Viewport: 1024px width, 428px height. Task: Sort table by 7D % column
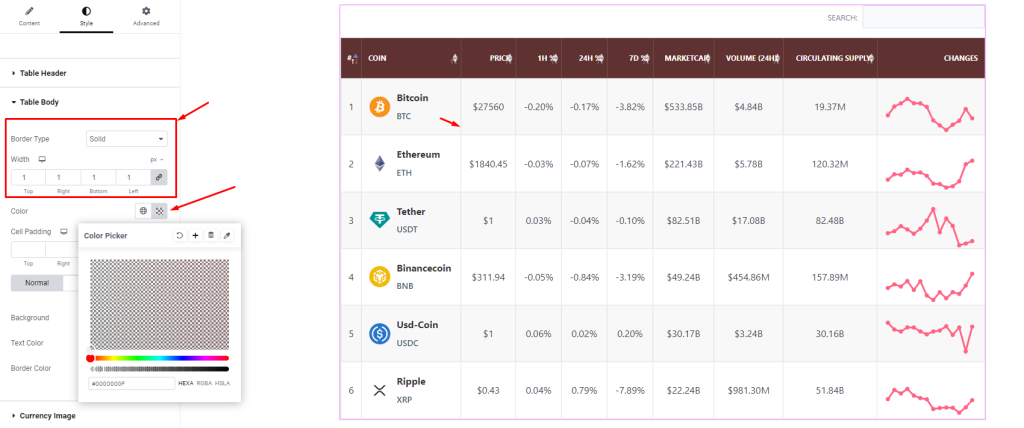pyautogui.click(x=631, y=58)
